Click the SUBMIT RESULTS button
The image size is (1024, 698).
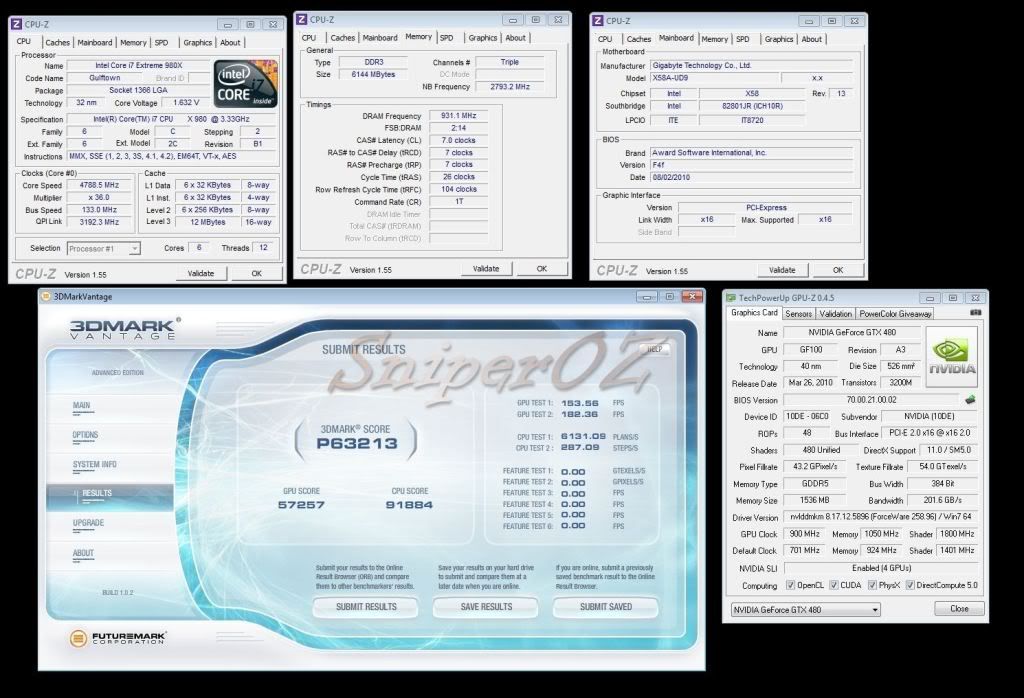point(365,607)
